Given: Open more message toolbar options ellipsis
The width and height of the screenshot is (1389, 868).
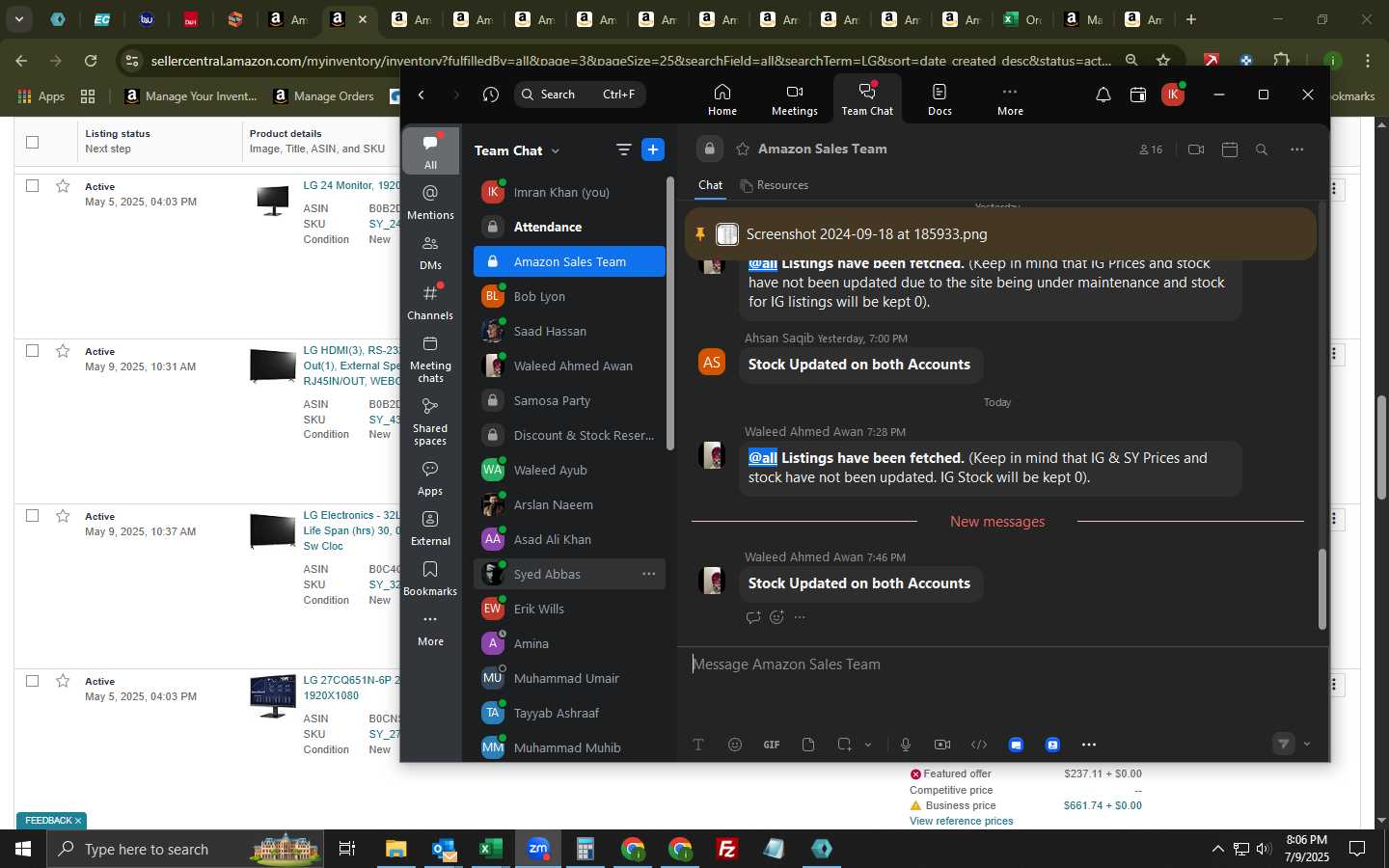Looking at the screenshot, I should [1089, 745].
